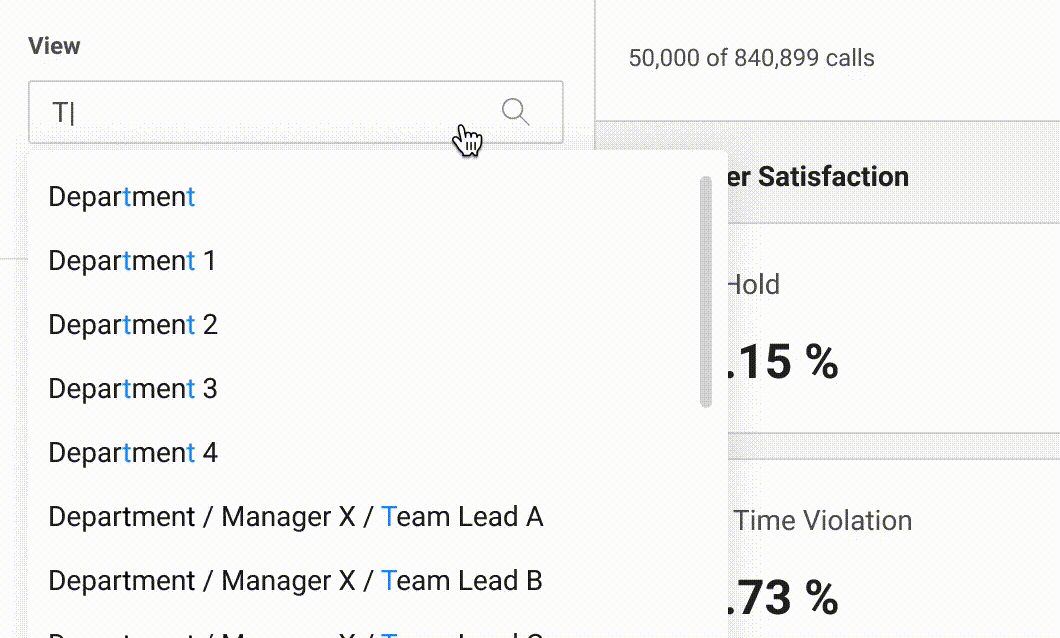Select the plain Department option
The width and height of the screenshot is (1060, 638).
122,197
